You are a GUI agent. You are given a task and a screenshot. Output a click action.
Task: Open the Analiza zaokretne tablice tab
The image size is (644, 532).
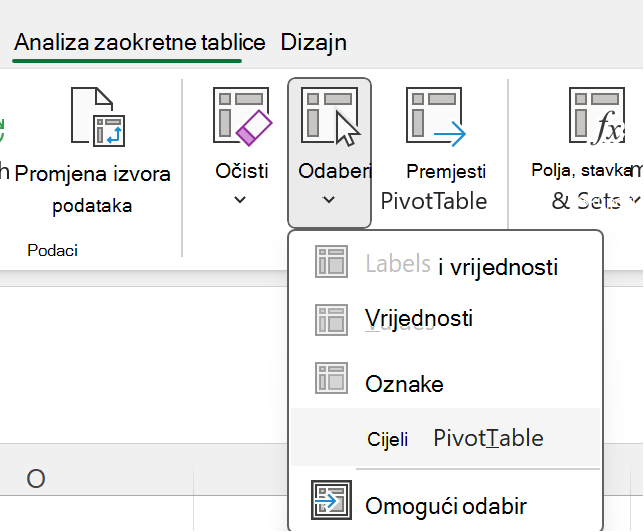140,42
